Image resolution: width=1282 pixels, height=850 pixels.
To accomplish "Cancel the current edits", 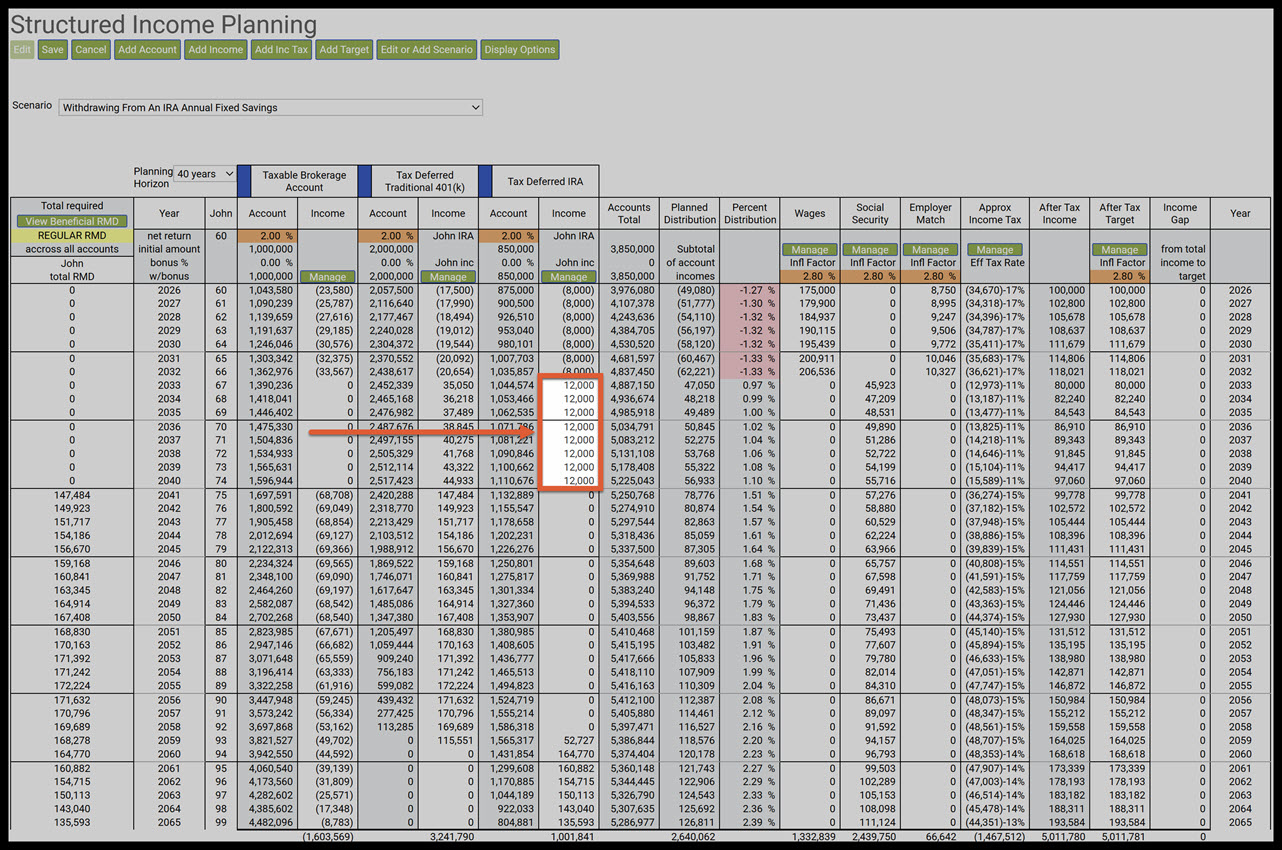I will coord(91,50).
